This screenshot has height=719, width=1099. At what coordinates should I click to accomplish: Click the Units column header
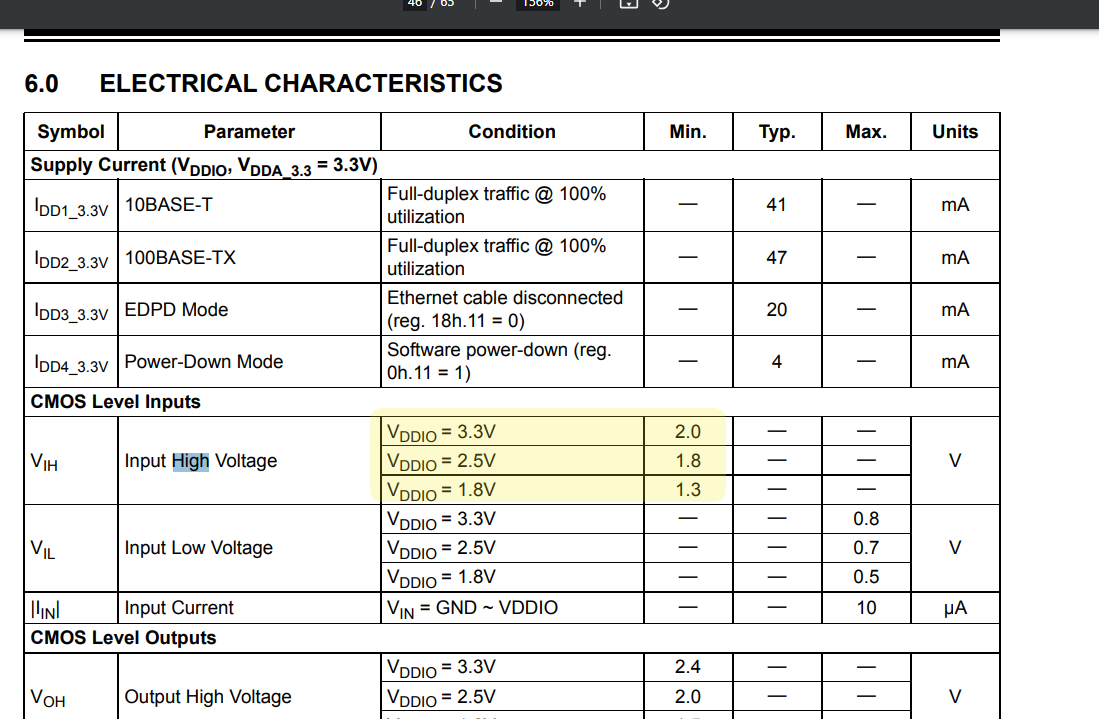click(955, 131)
